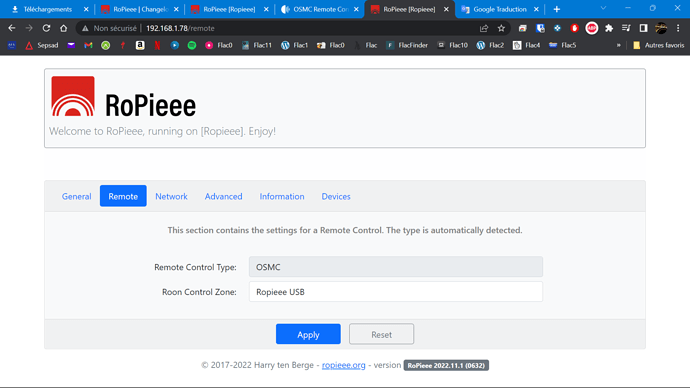Switch to the RoPieee Changelog browser tab
The image size is (690, 388).
139,9
